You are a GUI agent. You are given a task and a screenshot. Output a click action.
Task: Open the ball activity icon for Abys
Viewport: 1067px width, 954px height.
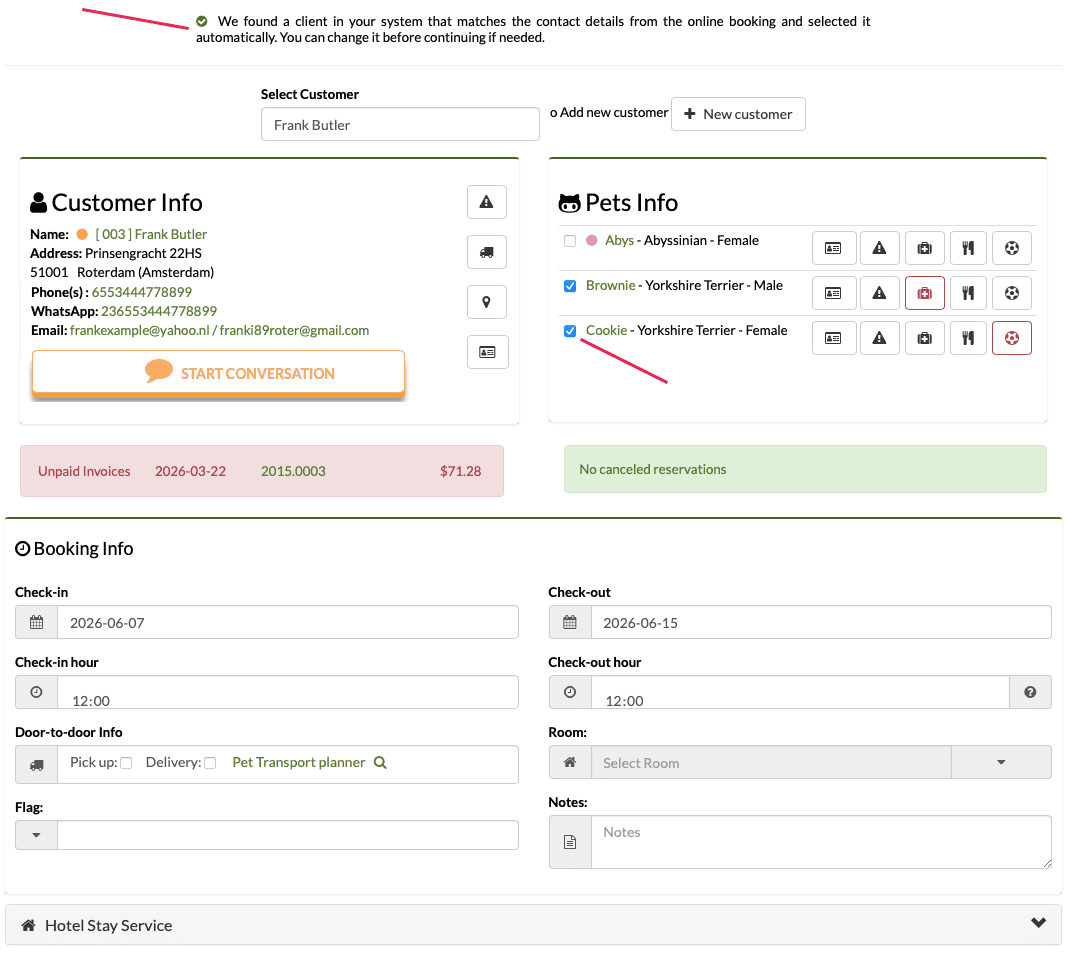[1012, 248]
